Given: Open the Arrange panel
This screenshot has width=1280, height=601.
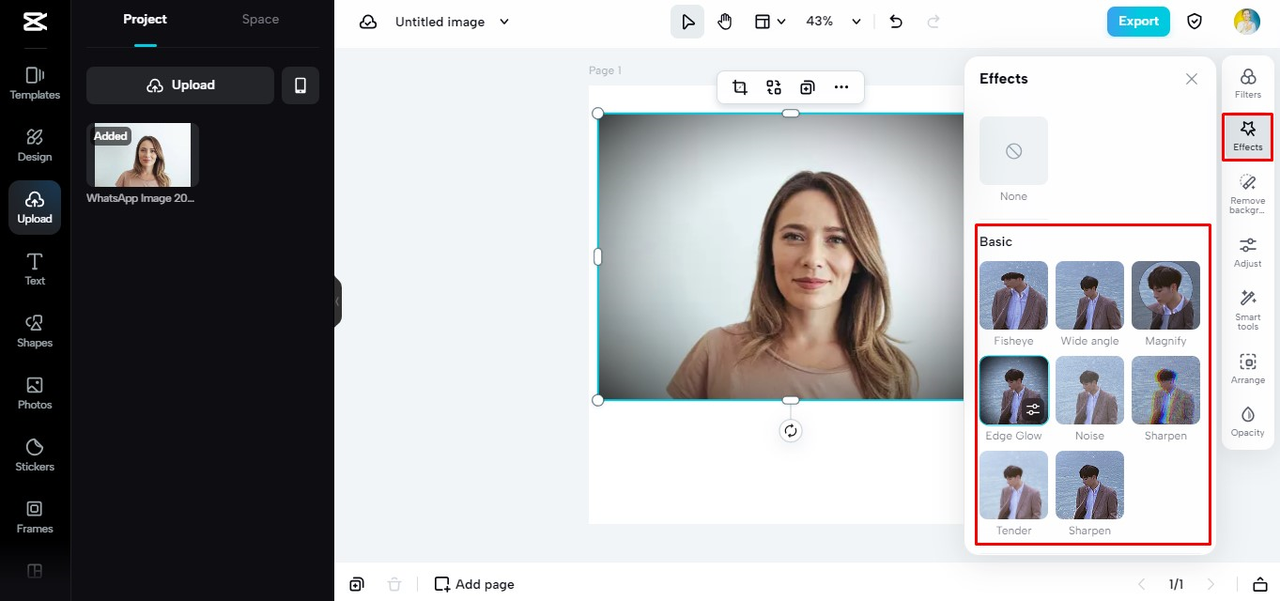Looking at the screenshot, I should pyautogui.click(x=1248, y=368).
